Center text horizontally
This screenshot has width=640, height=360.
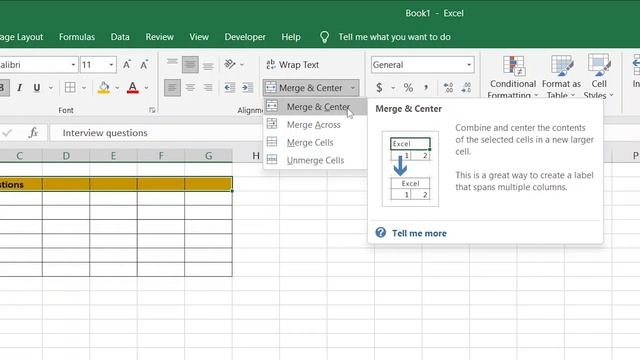point(190,88)
